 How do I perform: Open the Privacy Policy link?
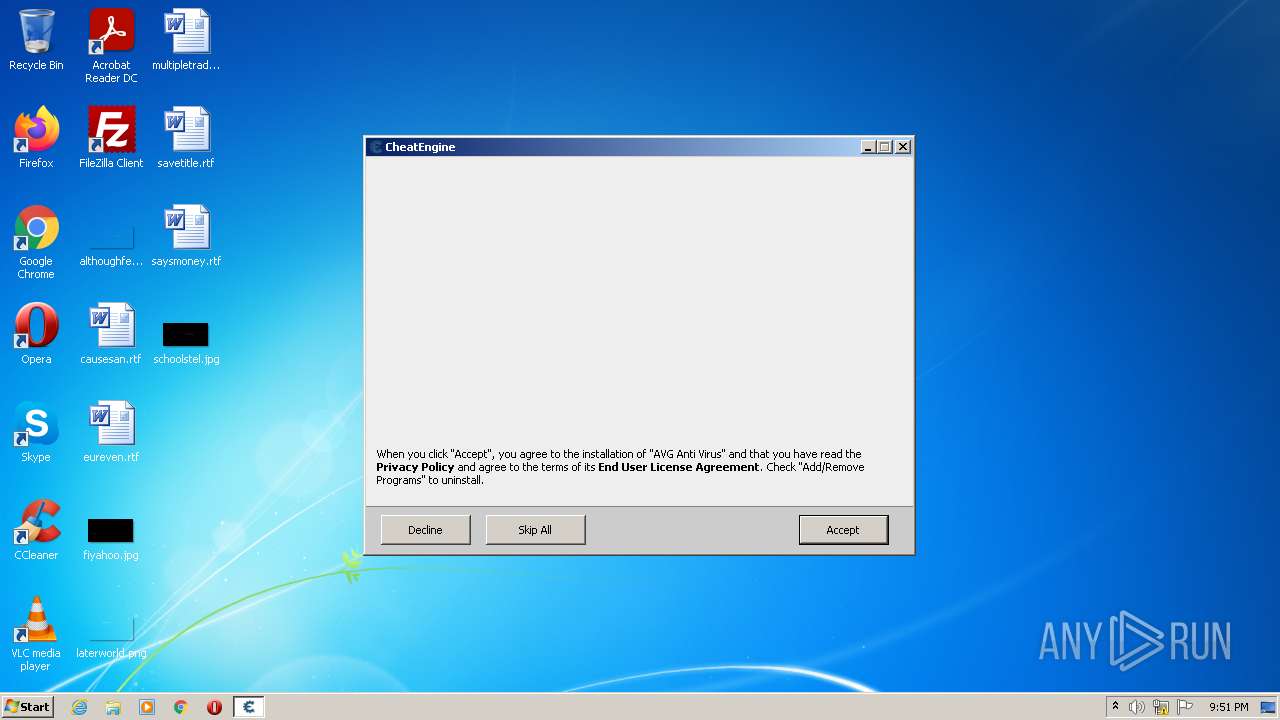(x=415, y=467)
